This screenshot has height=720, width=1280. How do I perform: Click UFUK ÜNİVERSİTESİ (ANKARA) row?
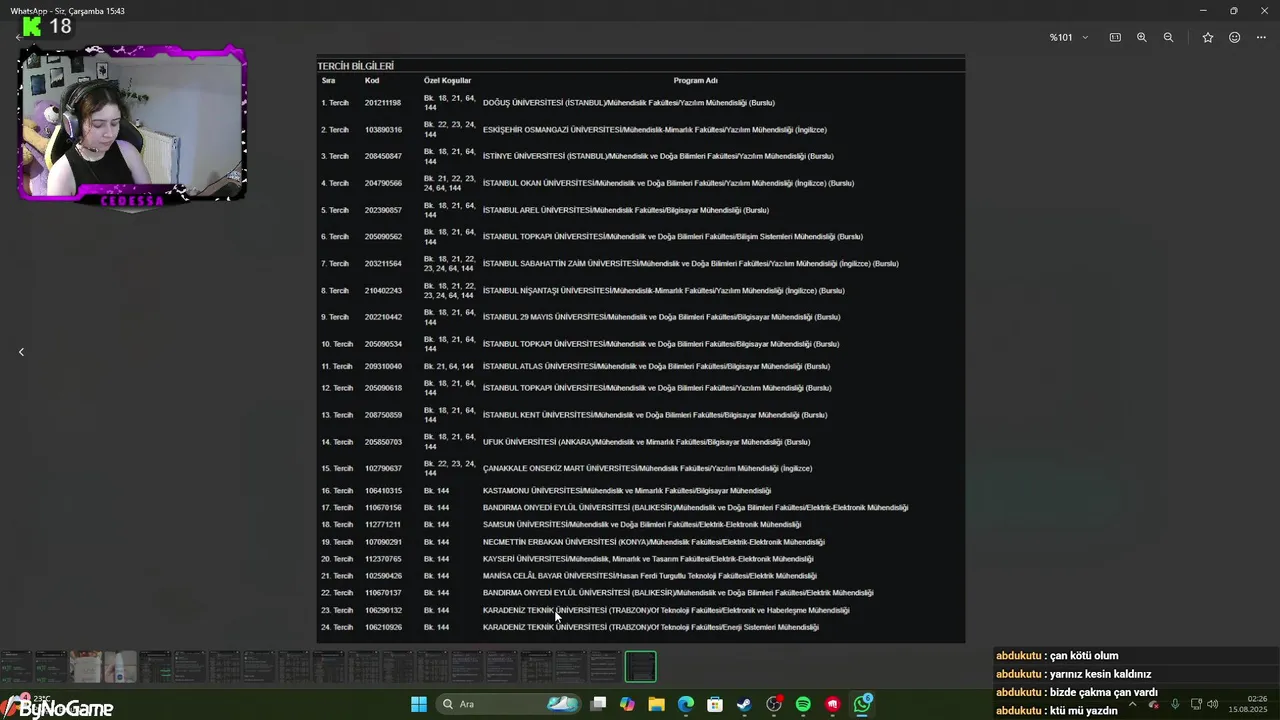coord(646,442)
